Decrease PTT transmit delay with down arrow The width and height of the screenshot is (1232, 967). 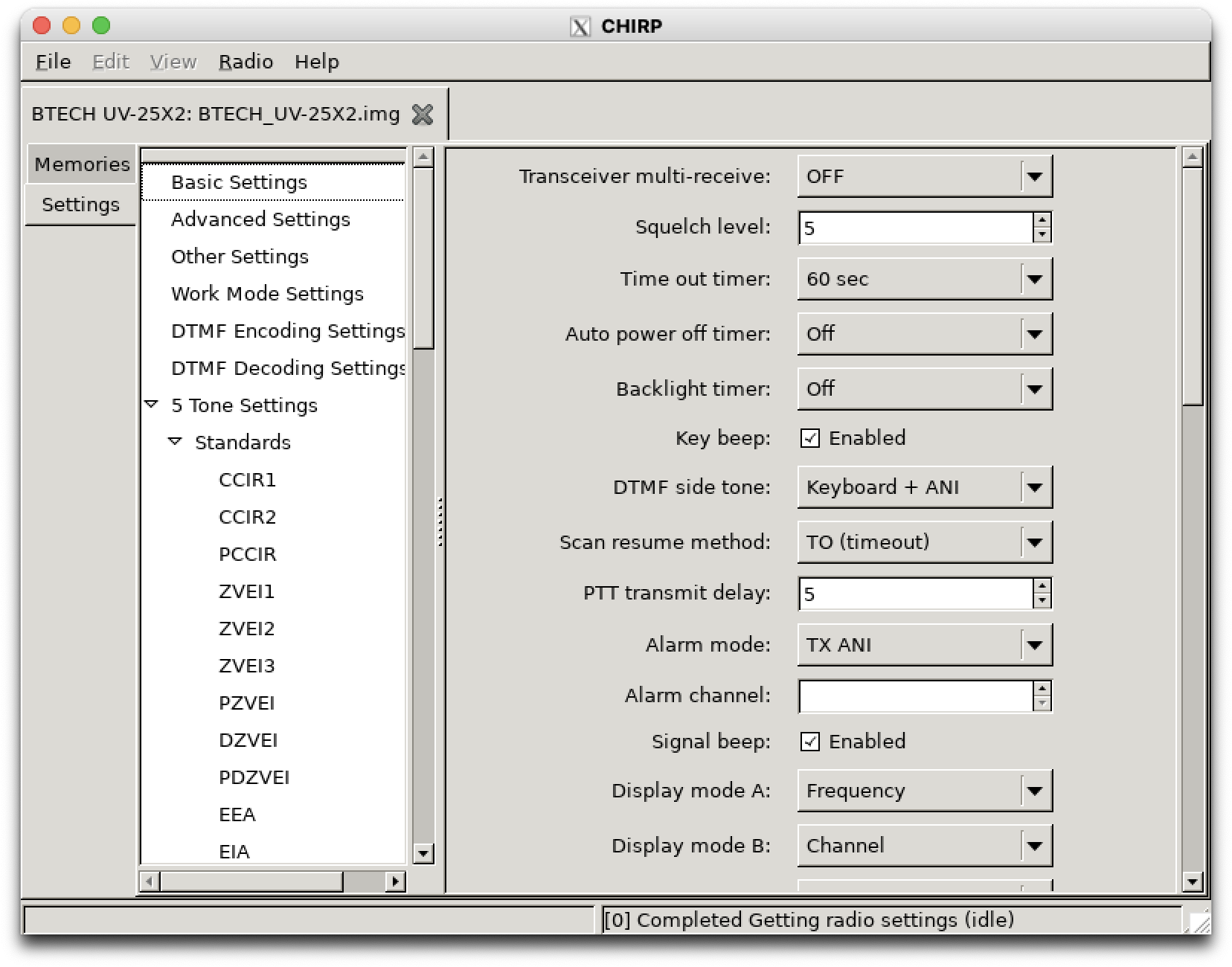pyautogui.click(x=1042, y=601)
